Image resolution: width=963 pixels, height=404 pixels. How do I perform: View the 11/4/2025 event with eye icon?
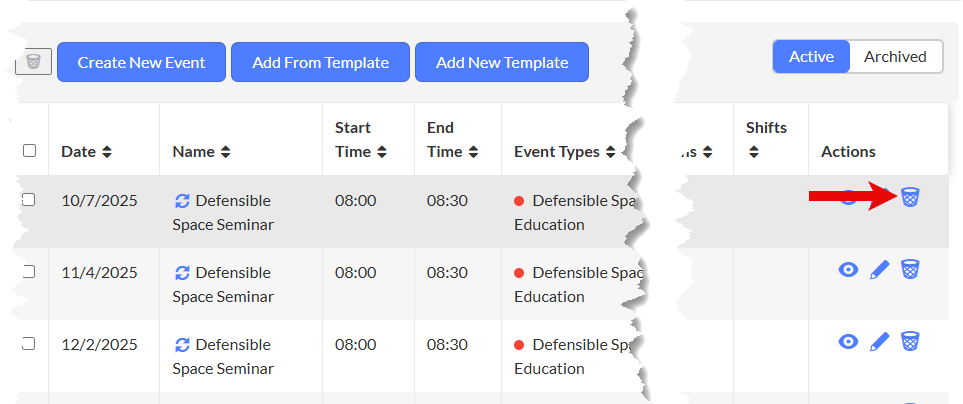point(848,269)
